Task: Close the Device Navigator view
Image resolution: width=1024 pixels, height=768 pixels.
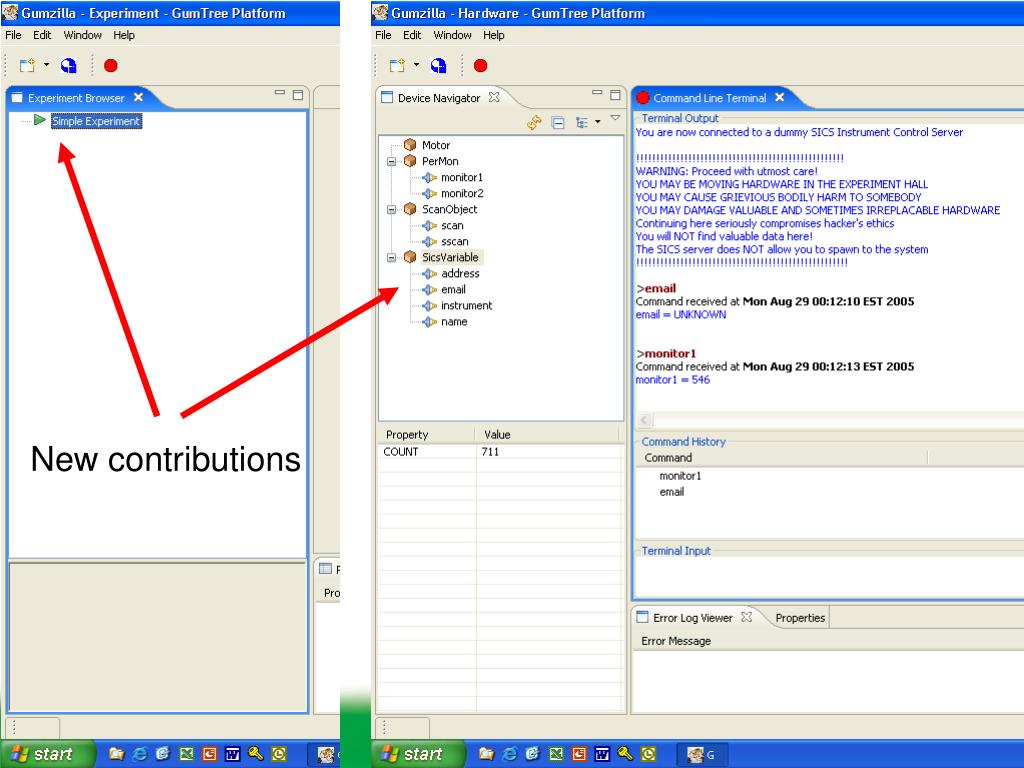Action: click(494, 97)
